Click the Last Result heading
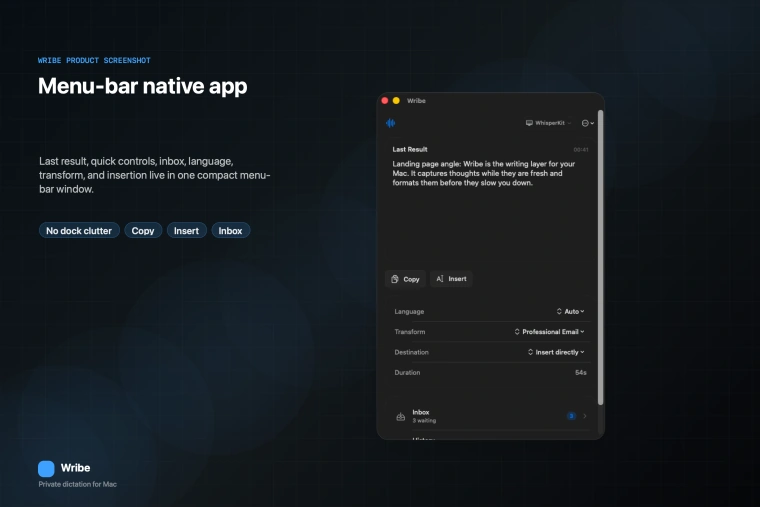 click(410, 149)
